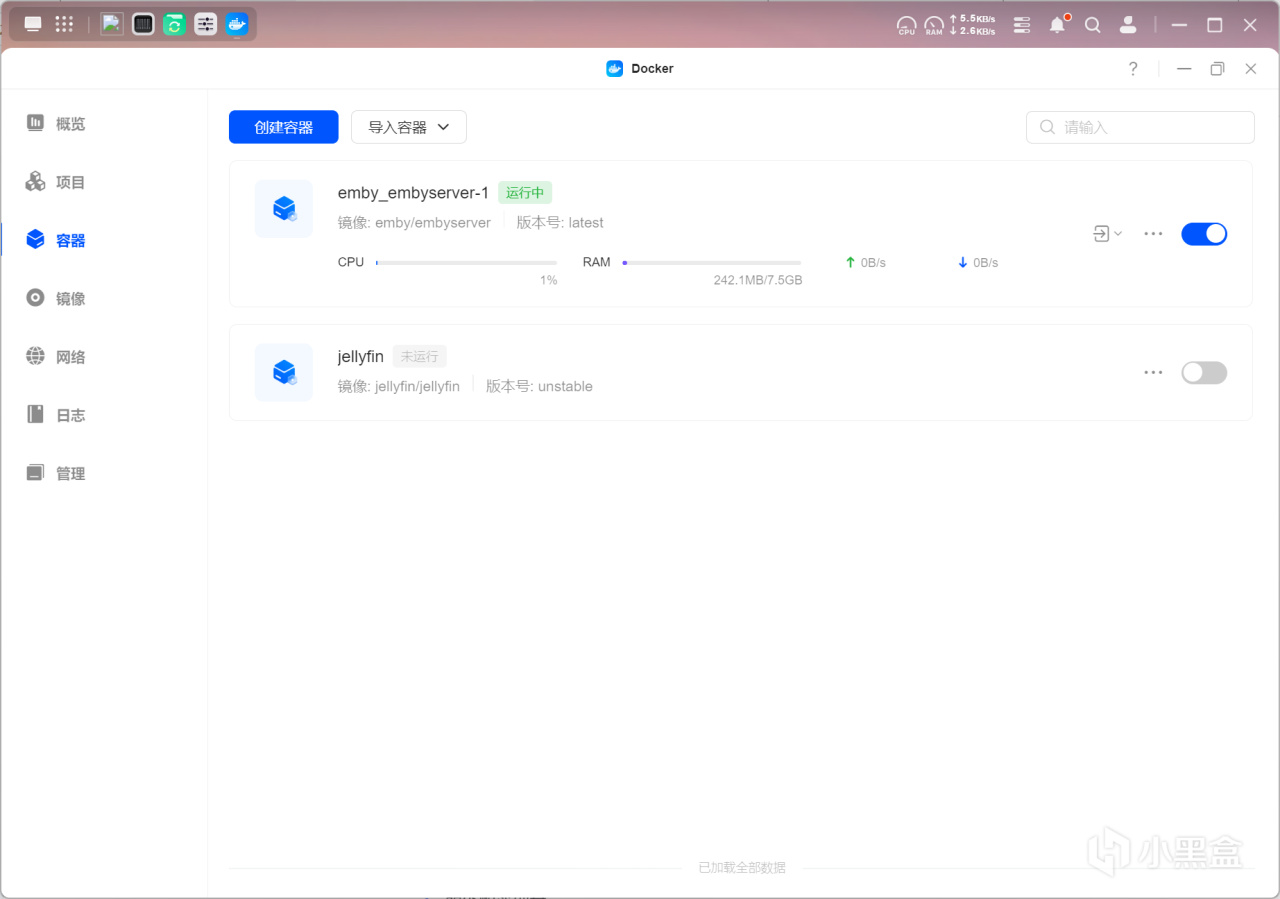Open notifications via the bell icon
The height and width of the screenshot is (899, 1280).
point(1058,25)
